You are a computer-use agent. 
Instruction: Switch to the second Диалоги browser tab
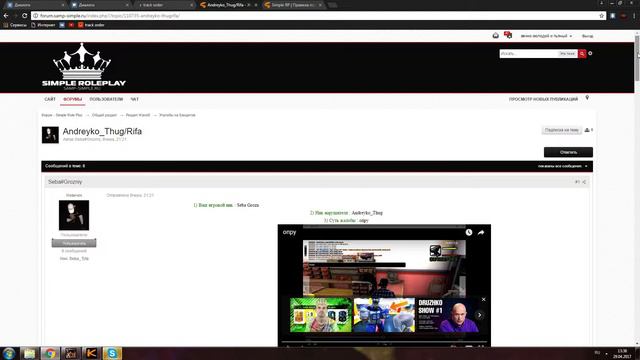point(99,5)
